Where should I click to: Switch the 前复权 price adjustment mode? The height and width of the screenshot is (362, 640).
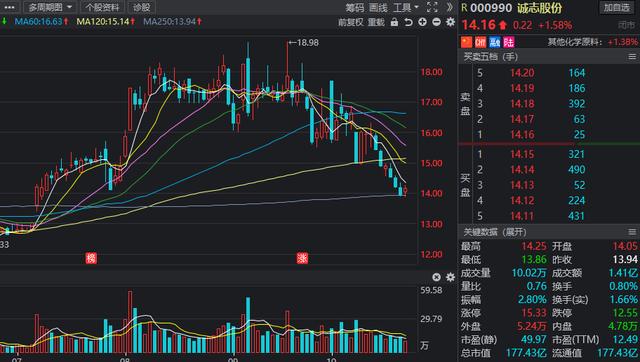350,22
